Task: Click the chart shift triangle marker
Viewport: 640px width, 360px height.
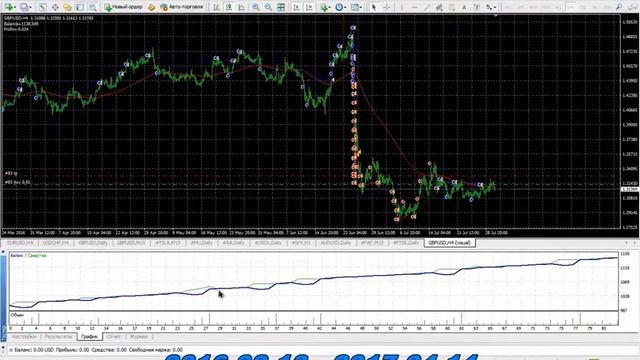Action: pos(496,16)
